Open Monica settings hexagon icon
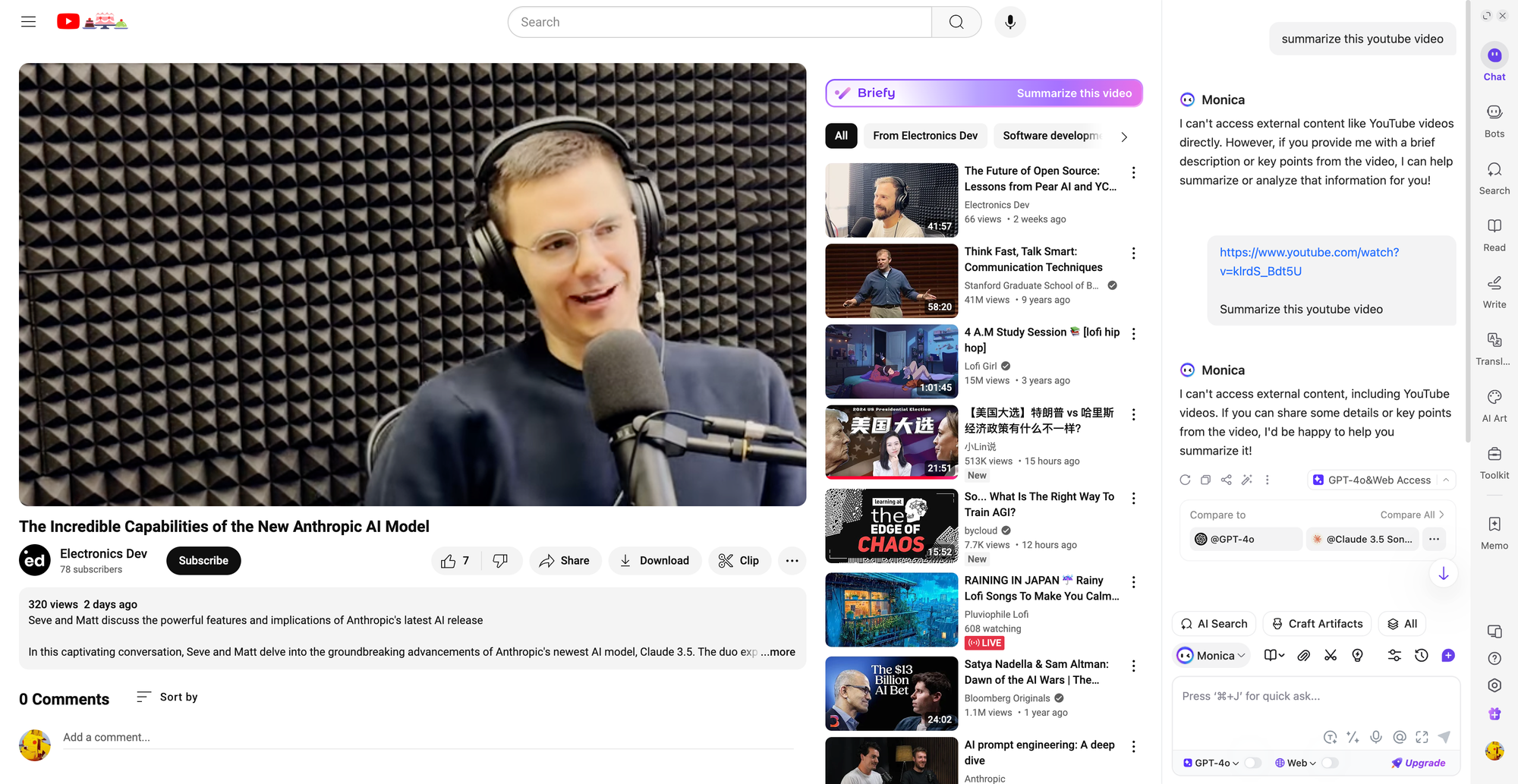The width and height of the screenshot is (1518, 784). pyautogui.click(x=1494, y=685)
